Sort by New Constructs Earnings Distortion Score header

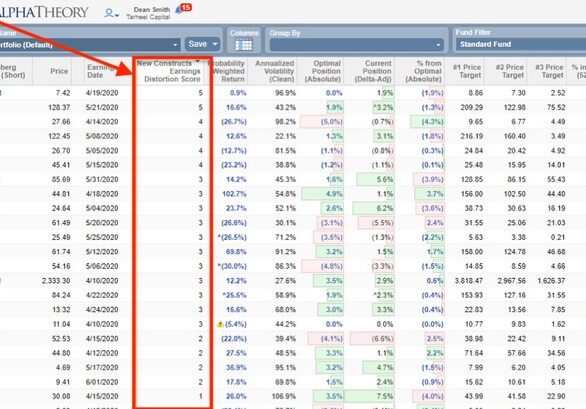coord(169,71)
